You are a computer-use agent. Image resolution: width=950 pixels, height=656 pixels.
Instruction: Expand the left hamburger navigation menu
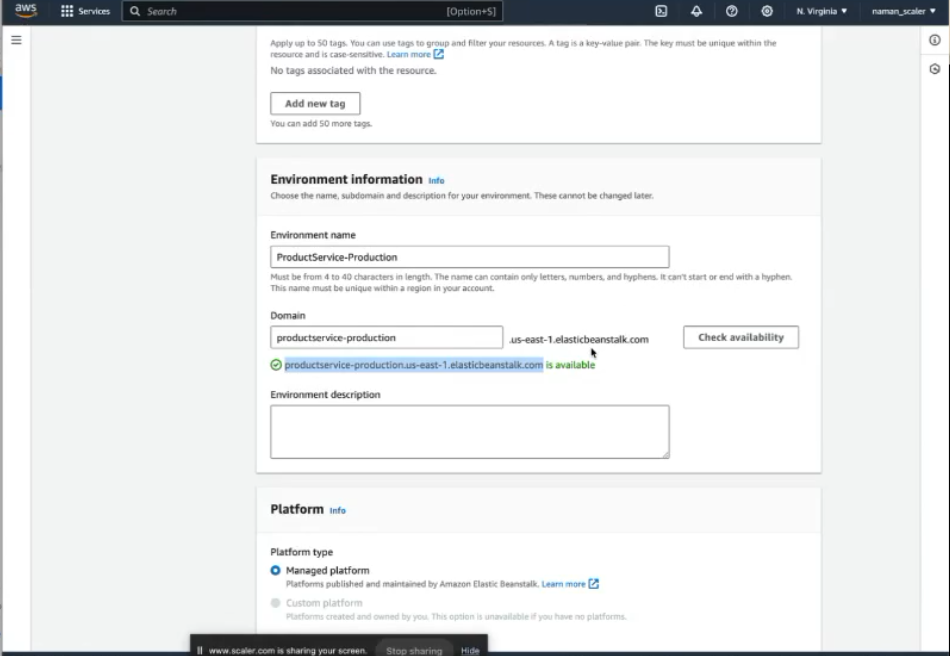coord(16,40)
